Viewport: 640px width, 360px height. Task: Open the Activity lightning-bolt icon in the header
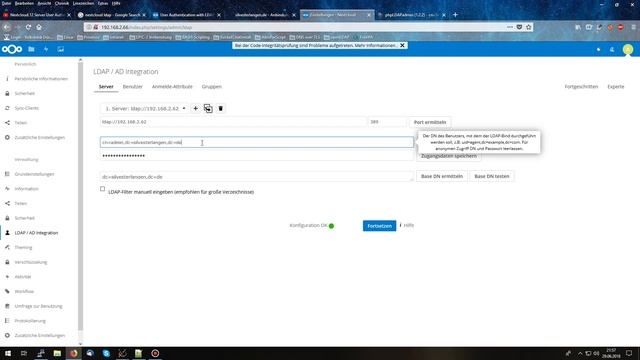click(46, 49)
